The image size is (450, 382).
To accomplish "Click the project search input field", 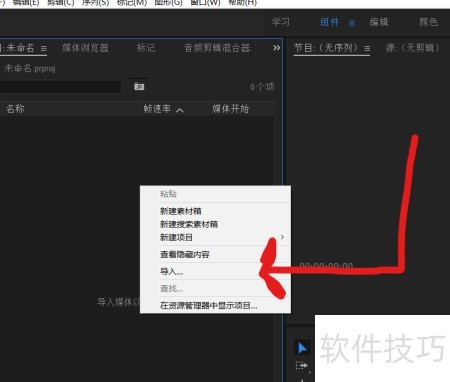I will click(60, 87).
